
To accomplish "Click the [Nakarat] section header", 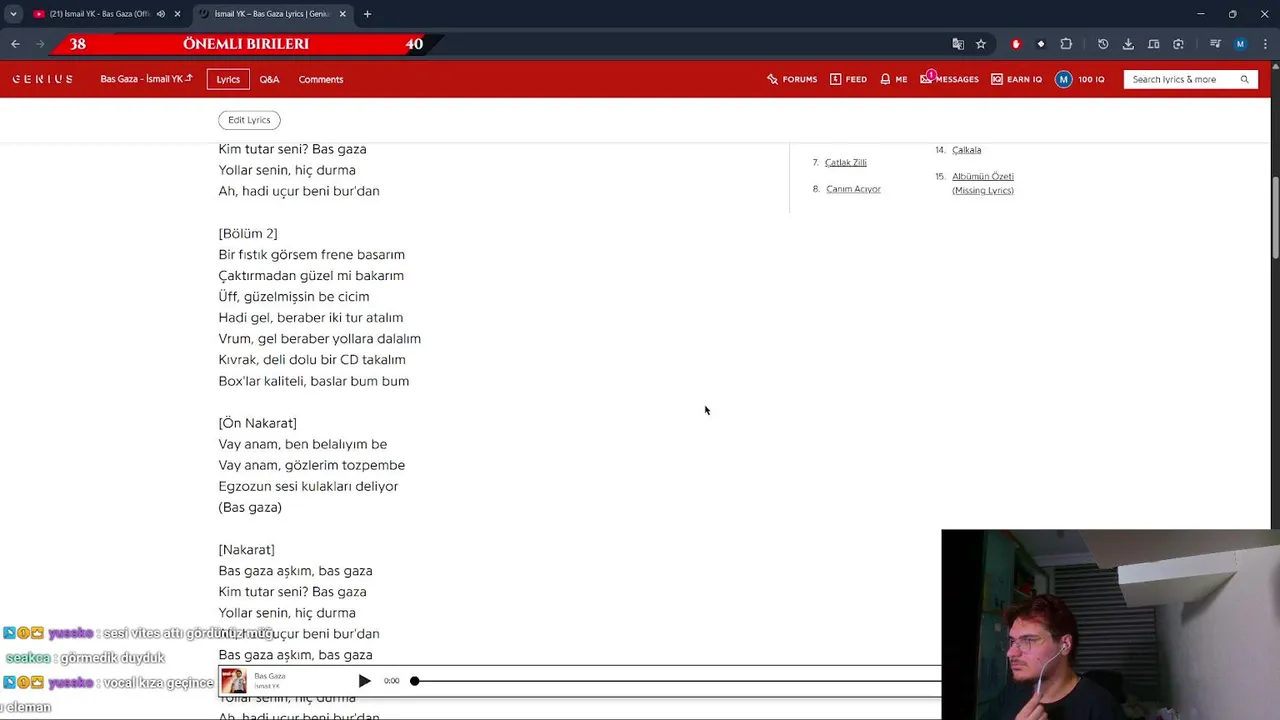I will pyautogui.click(x=247, y=550).
